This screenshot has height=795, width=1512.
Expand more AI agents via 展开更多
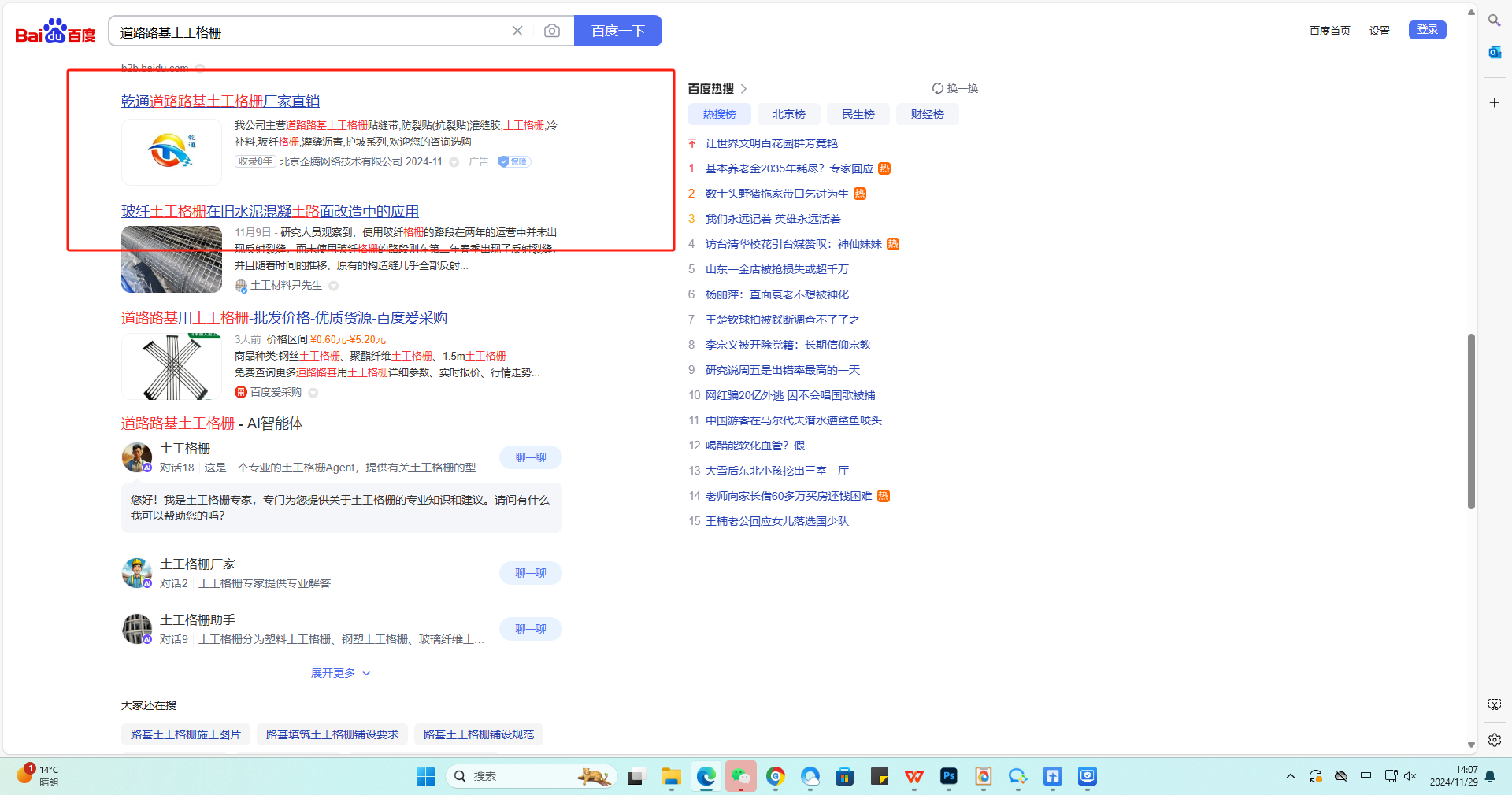(x=340, y=673)
